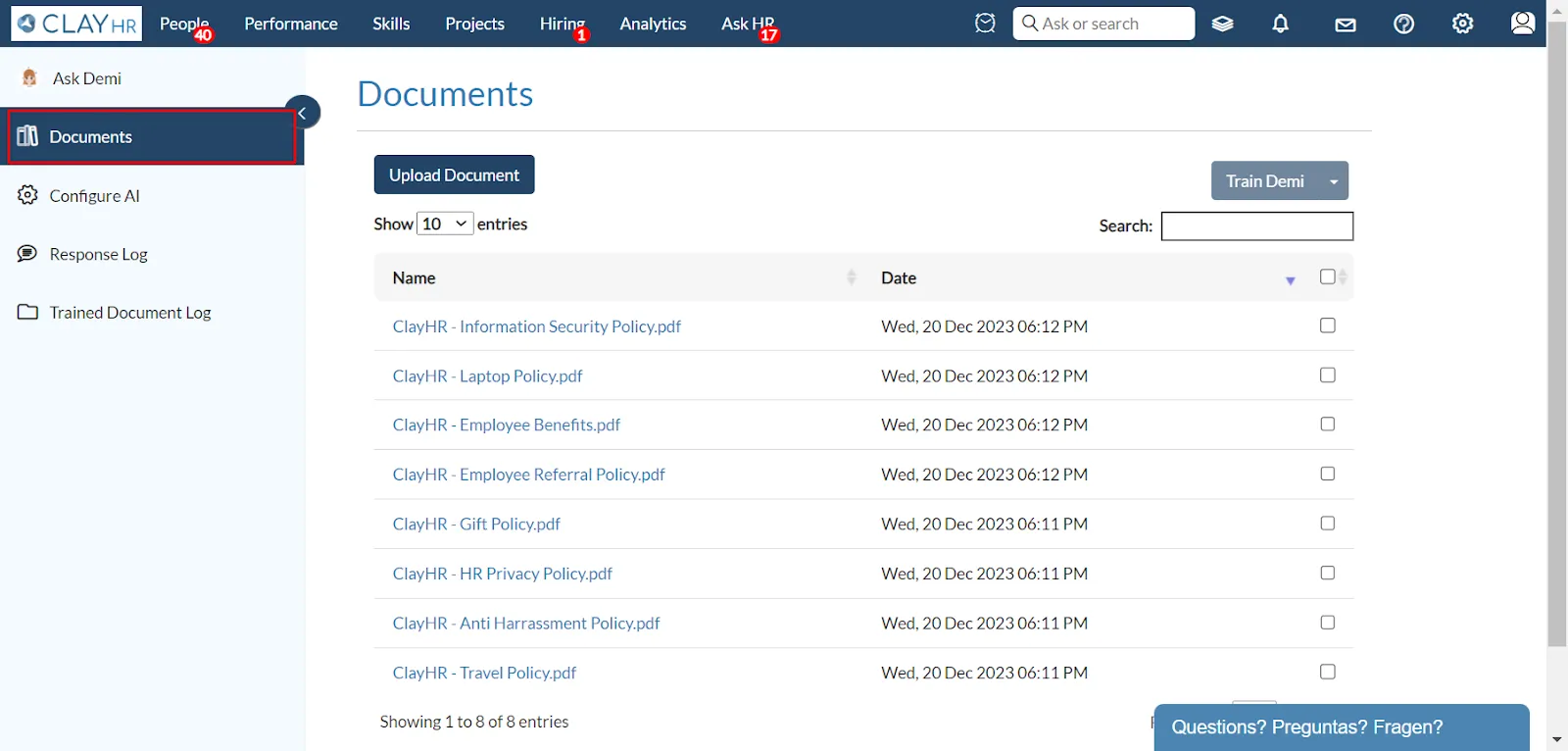The height and width of the screenshot is (751, 1568).
Task: Collapse the sidebar with the chevron button
Action: (x=303, y=113)
